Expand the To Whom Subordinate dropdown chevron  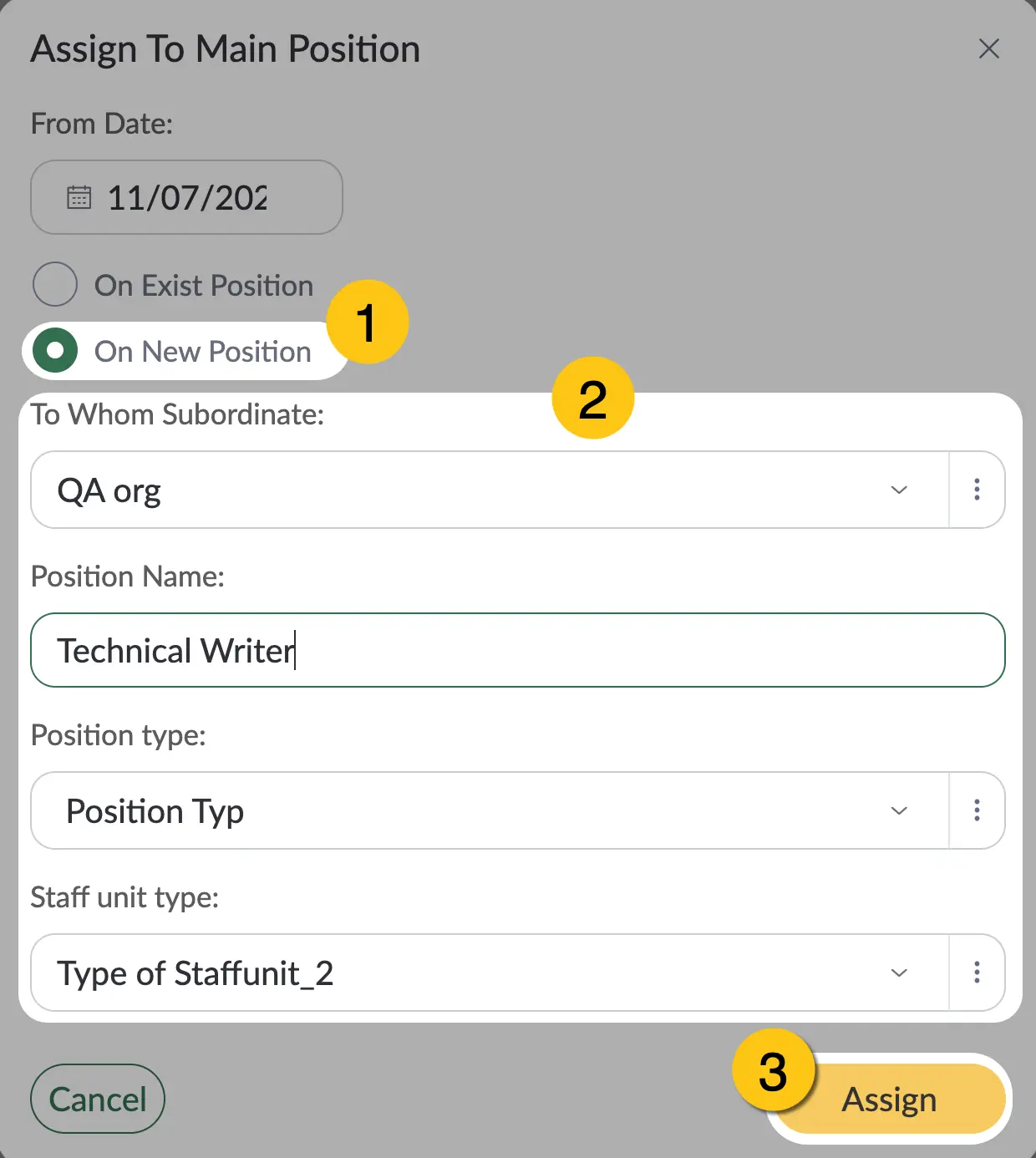tap(899, 490)
